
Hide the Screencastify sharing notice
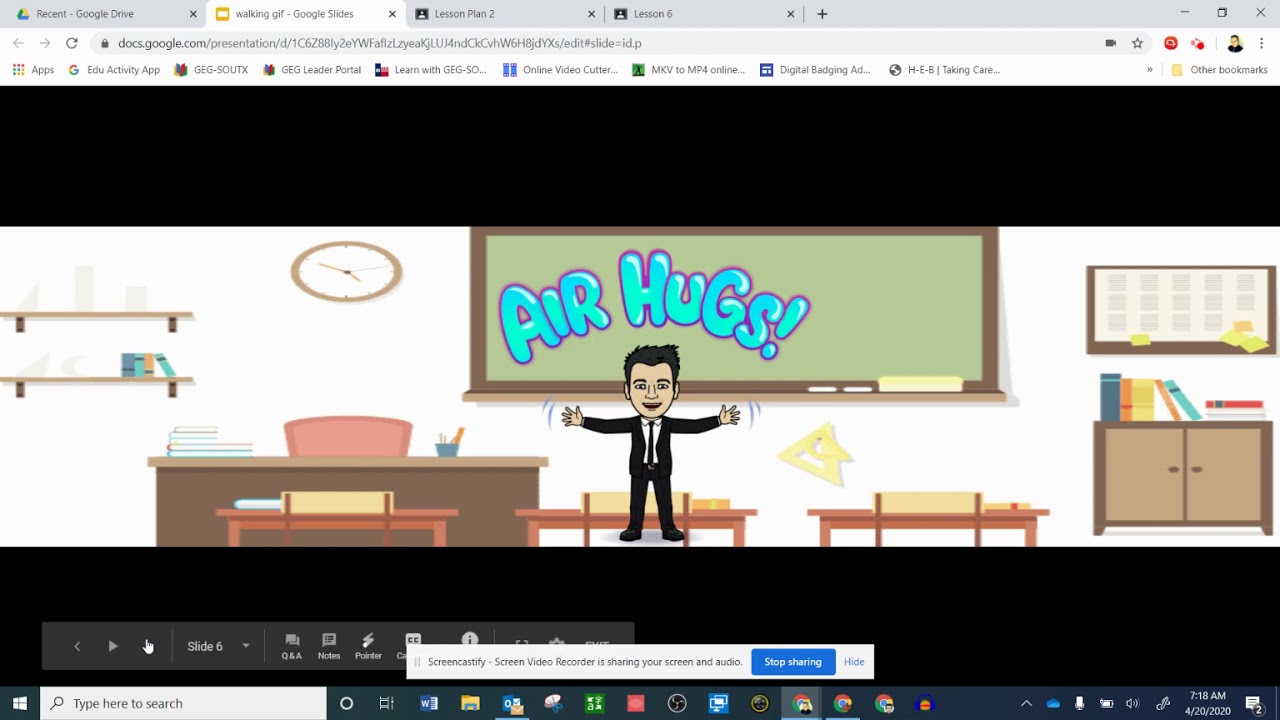tap(854, 662)
